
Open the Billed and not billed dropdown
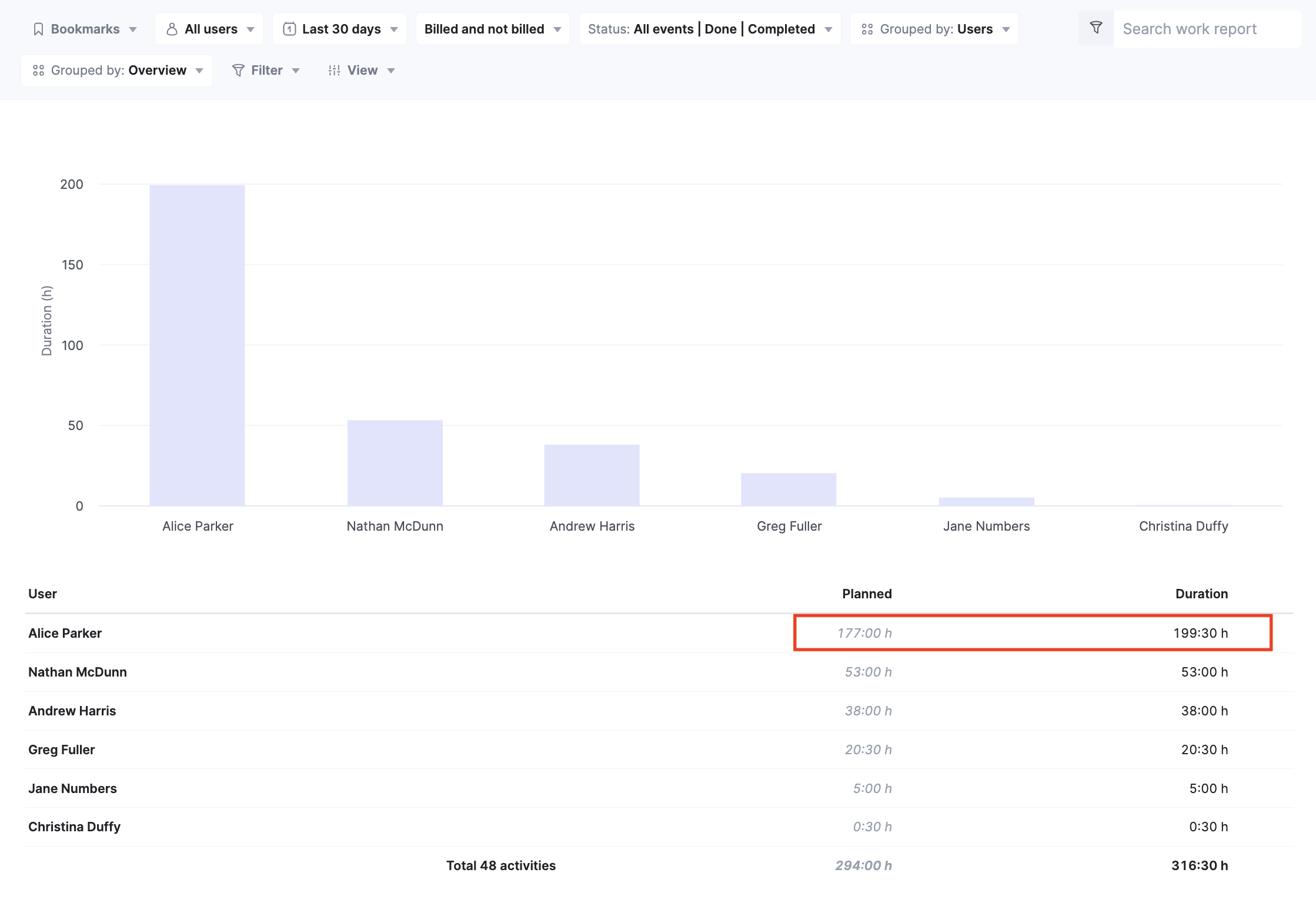492,28
